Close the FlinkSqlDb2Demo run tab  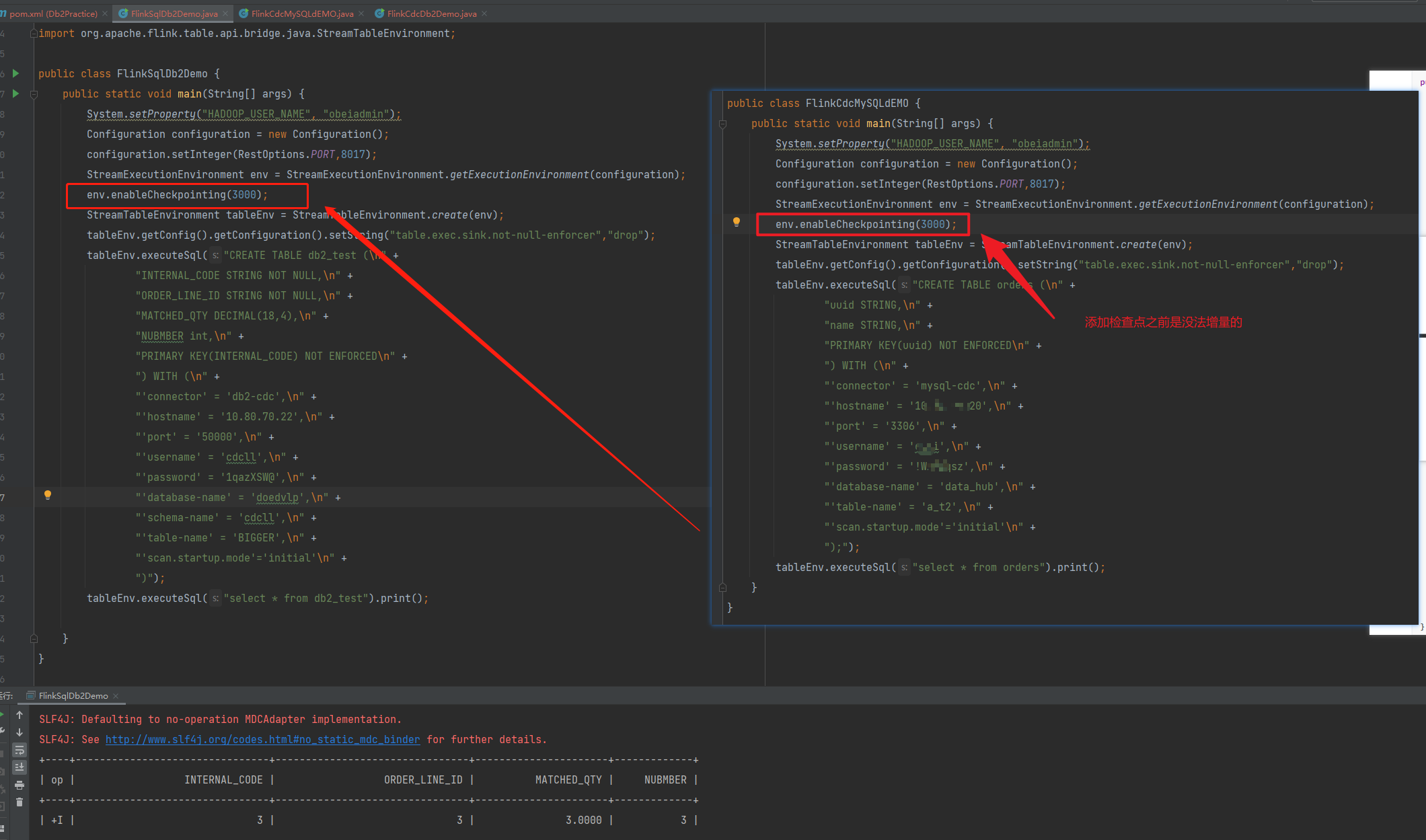[x=116, y=695]
